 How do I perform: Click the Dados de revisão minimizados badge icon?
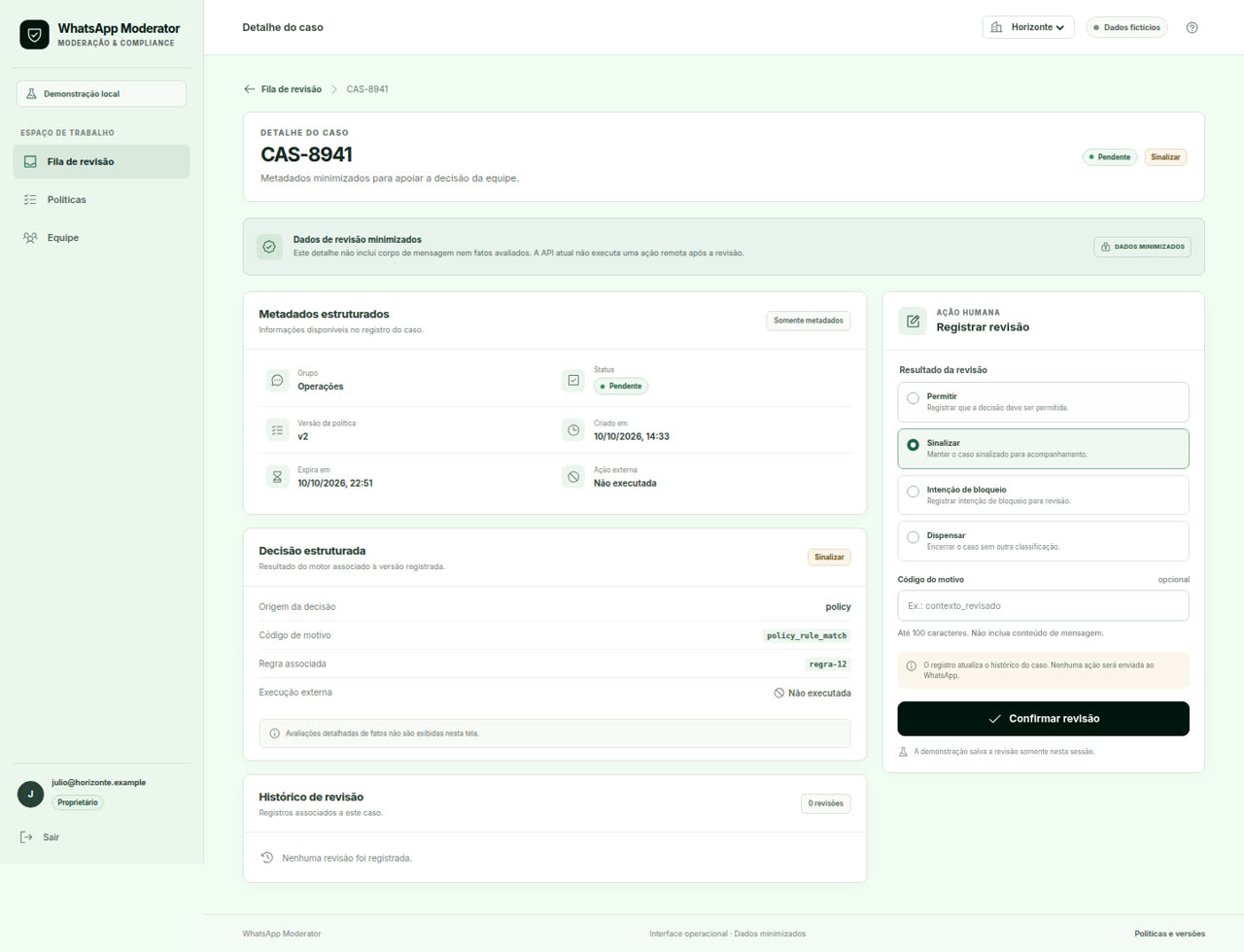[269, 247]
